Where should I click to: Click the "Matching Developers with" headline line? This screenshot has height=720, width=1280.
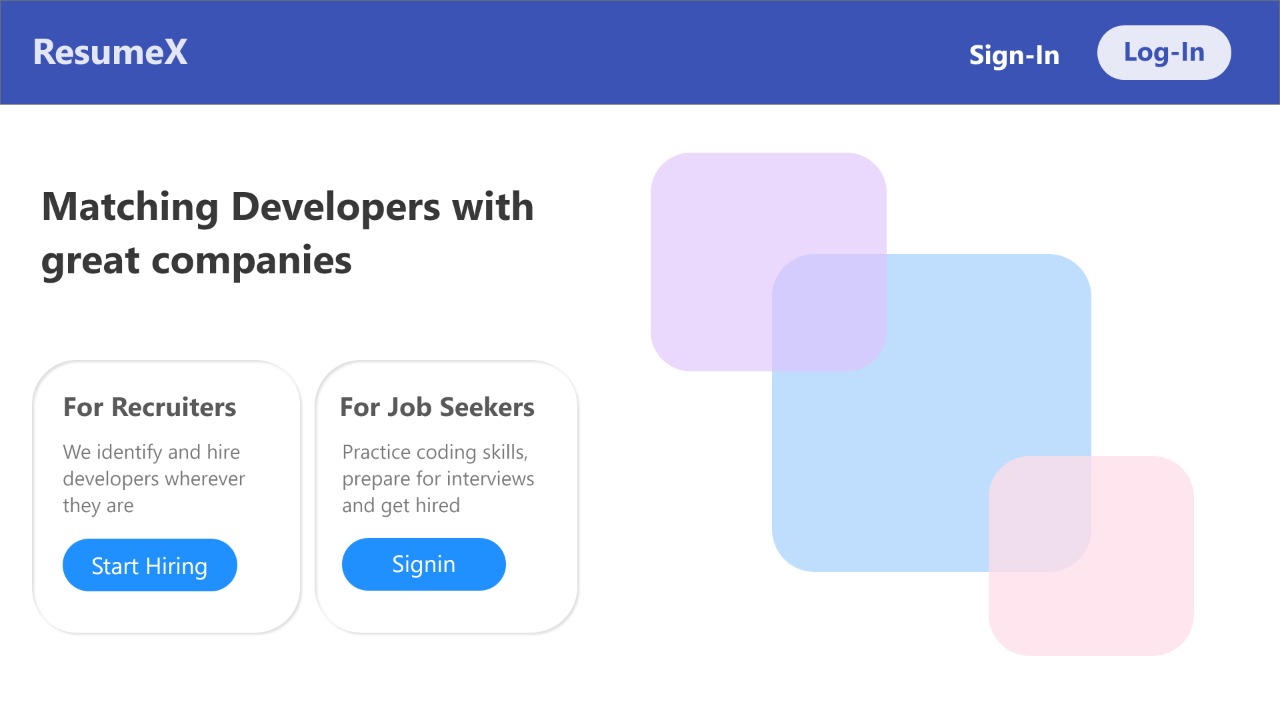coord(288,207)
